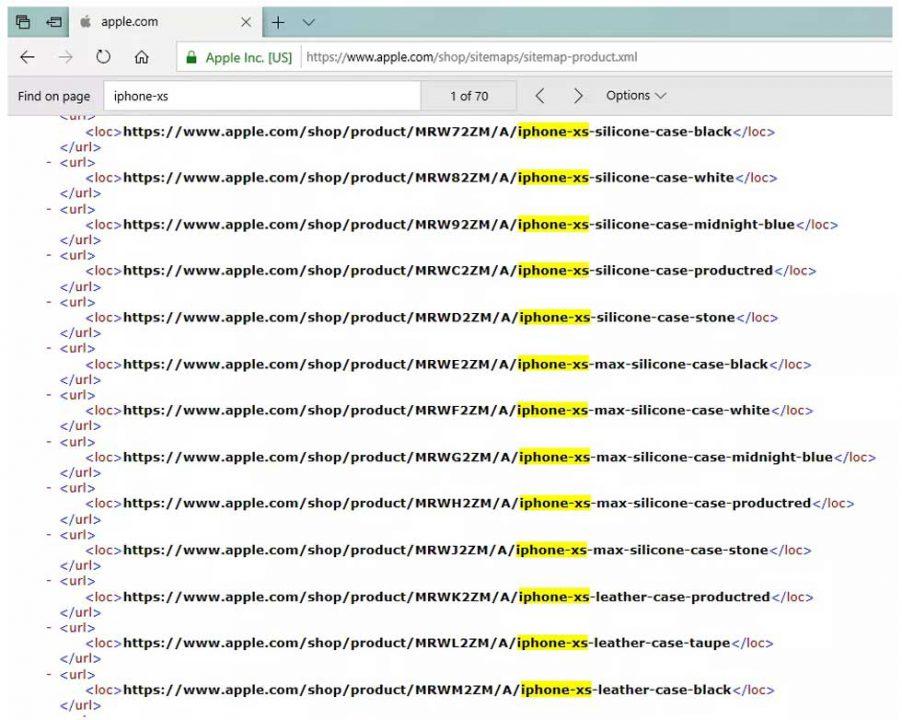Image resolution: width=902 pixels, height=720 pixels.
Task: Focus the address bar URL
Action: (472, 57)
